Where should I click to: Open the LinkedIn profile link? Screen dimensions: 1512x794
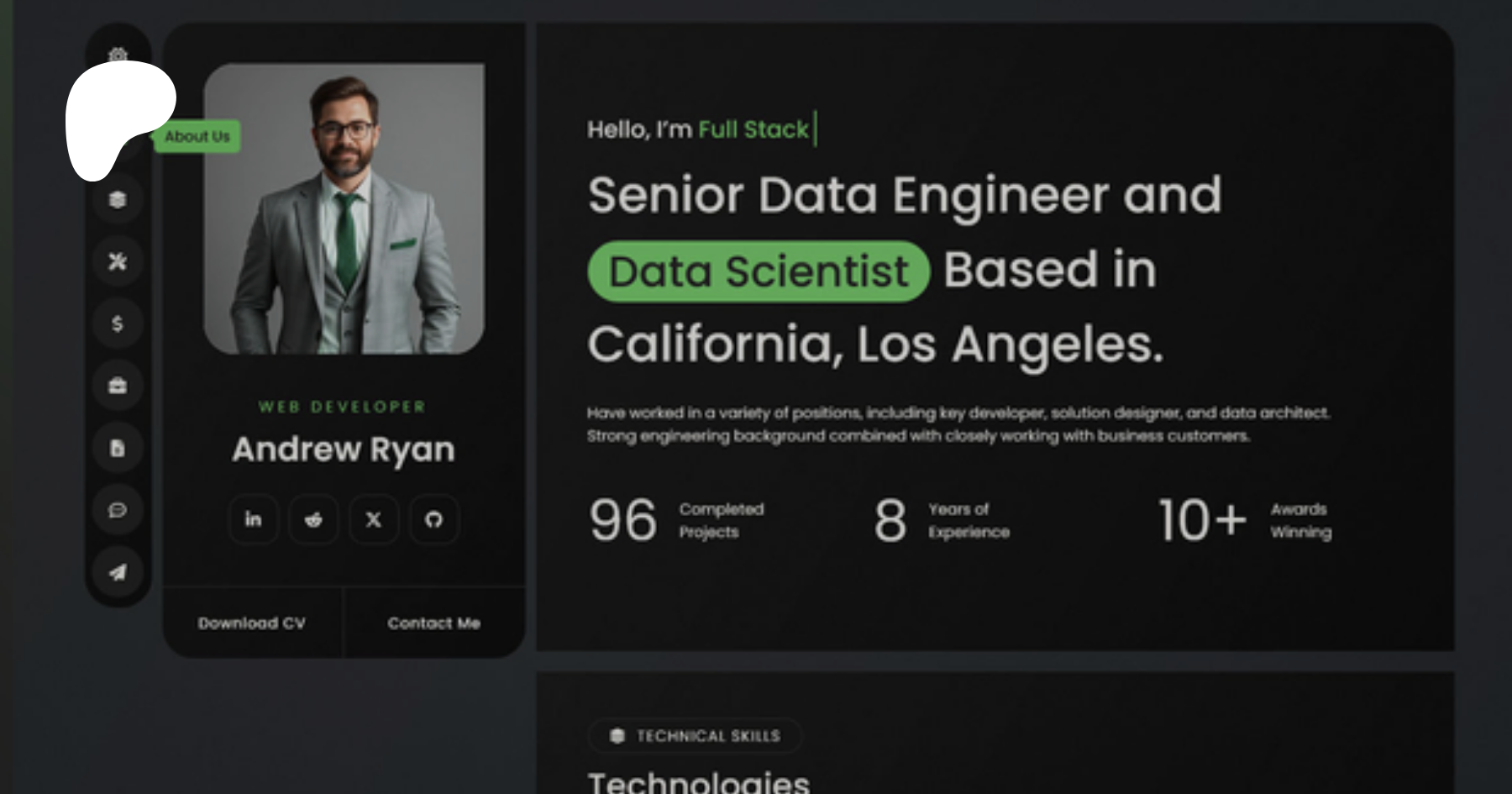tap(253, 519)
